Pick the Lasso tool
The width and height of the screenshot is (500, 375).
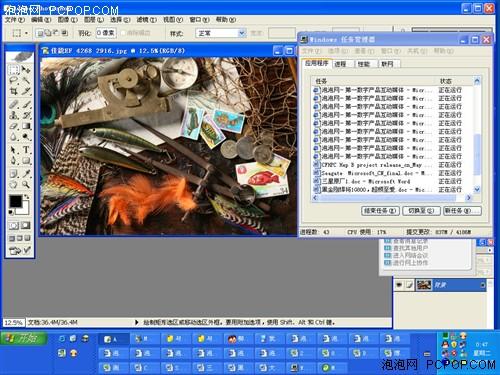pyautogui.click(x=14, y=80)
